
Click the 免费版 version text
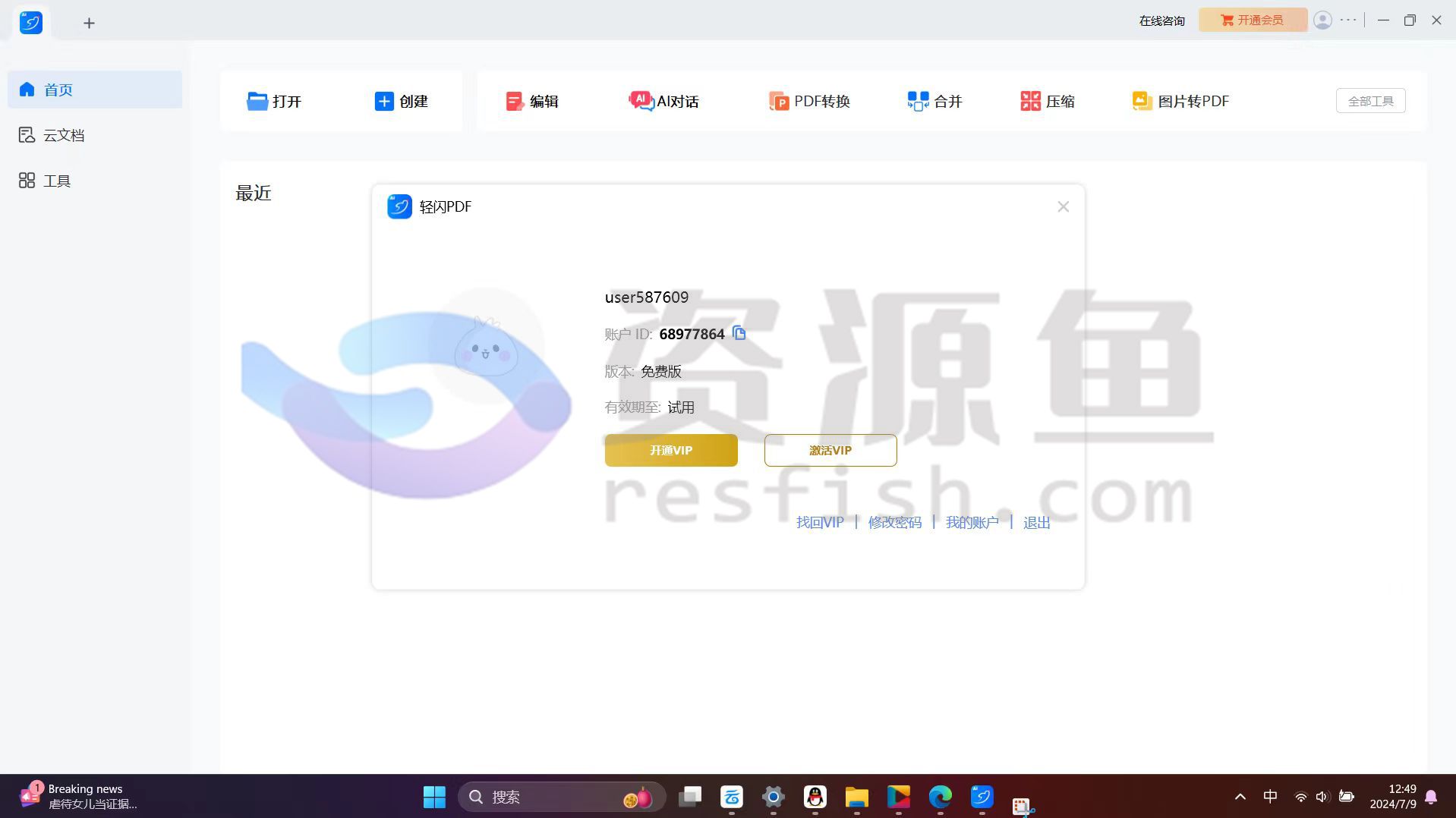click(661, 371)
